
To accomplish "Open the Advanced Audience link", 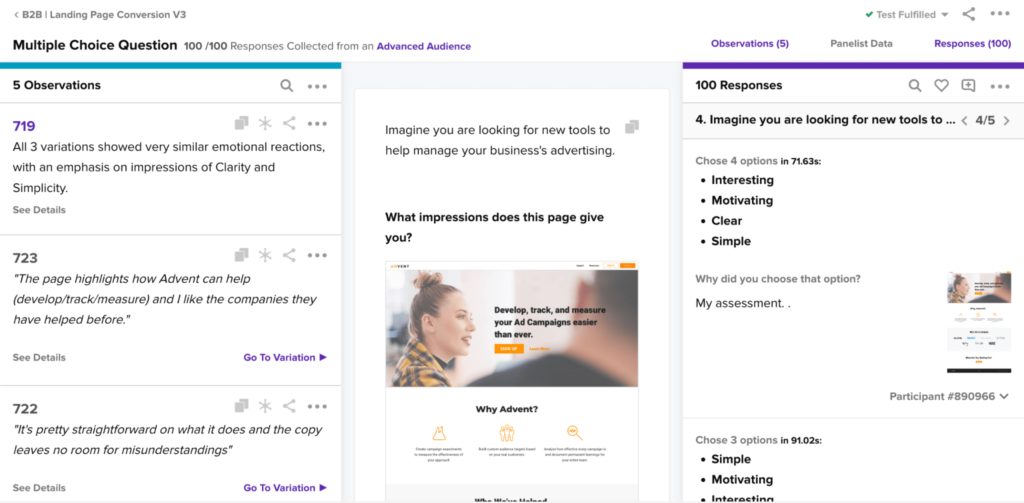I will 424,46.
